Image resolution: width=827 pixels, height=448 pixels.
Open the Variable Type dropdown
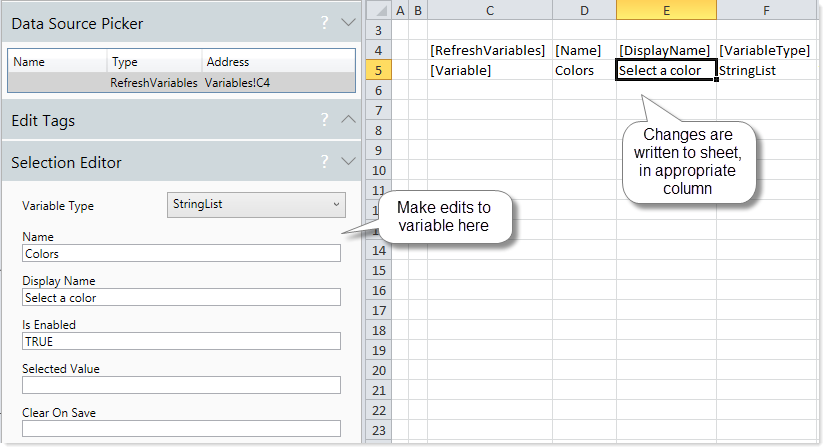pyautogui.click(x=255, y=205)
